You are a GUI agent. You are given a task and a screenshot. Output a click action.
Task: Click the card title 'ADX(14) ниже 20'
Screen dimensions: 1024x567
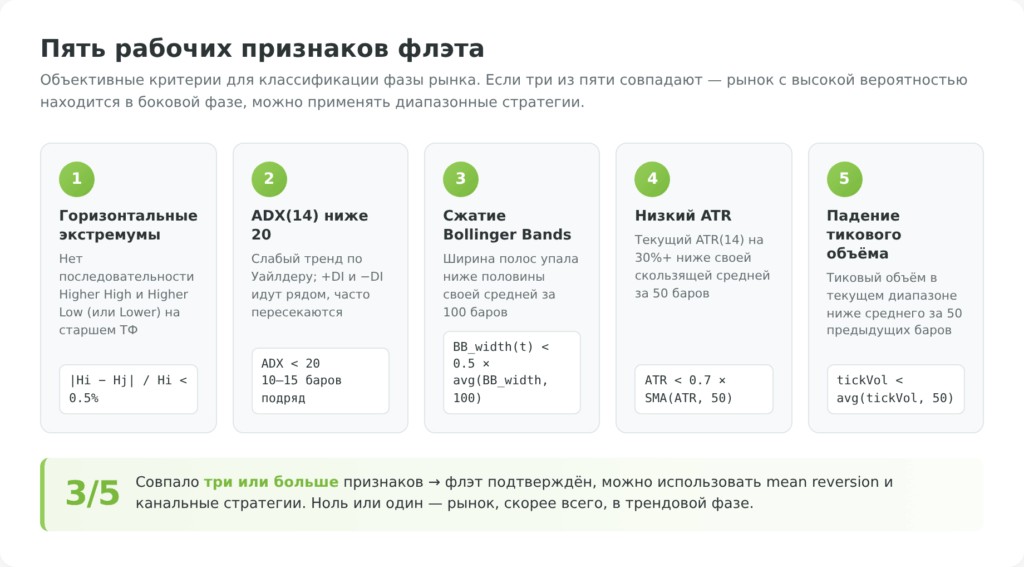click(310, 225)
